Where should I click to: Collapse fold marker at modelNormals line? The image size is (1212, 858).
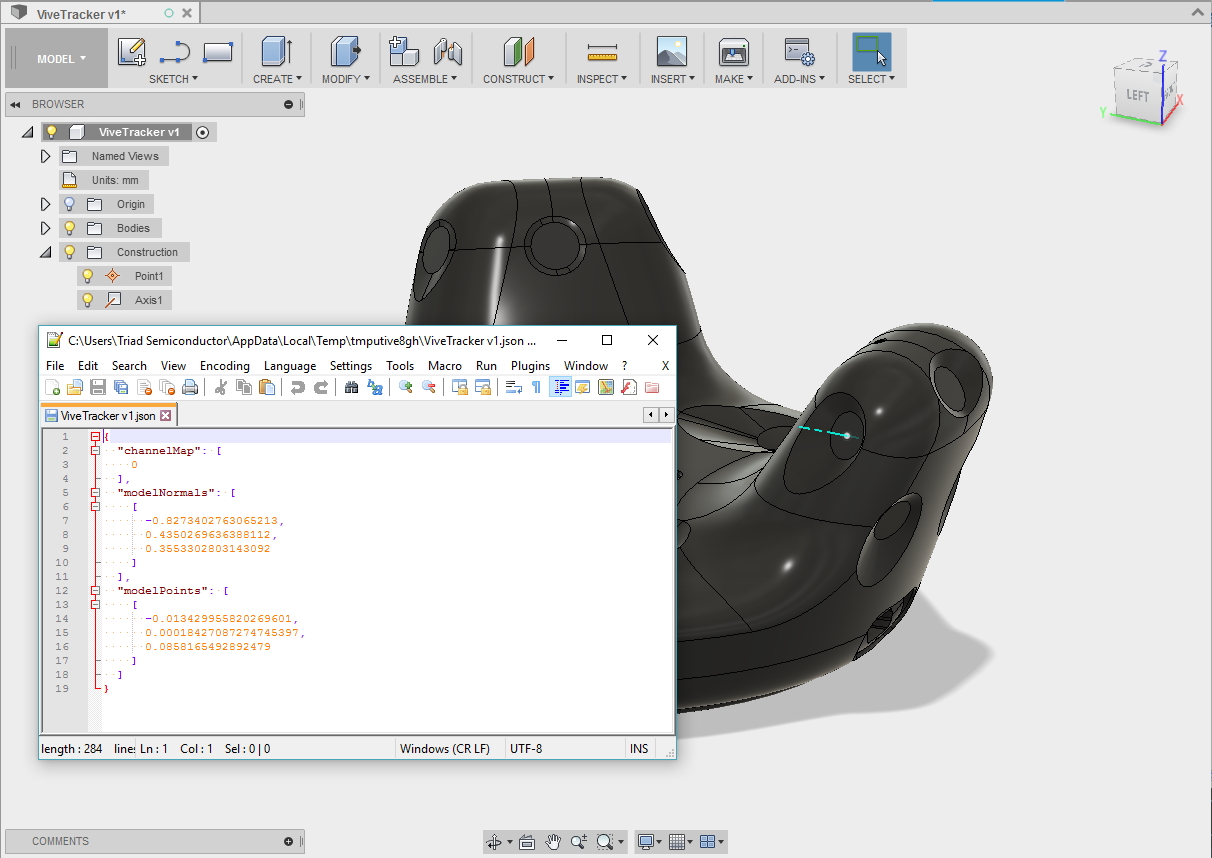(95, 493)
